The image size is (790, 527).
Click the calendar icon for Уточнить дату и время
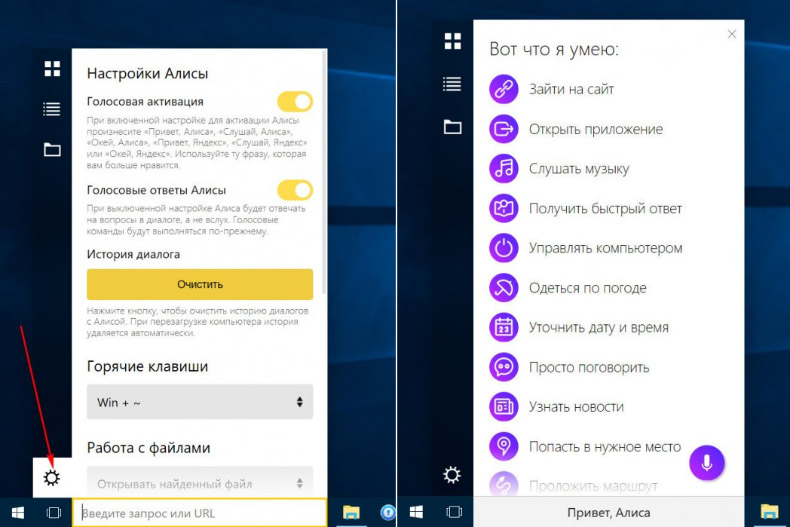click(x=504, y=327)
